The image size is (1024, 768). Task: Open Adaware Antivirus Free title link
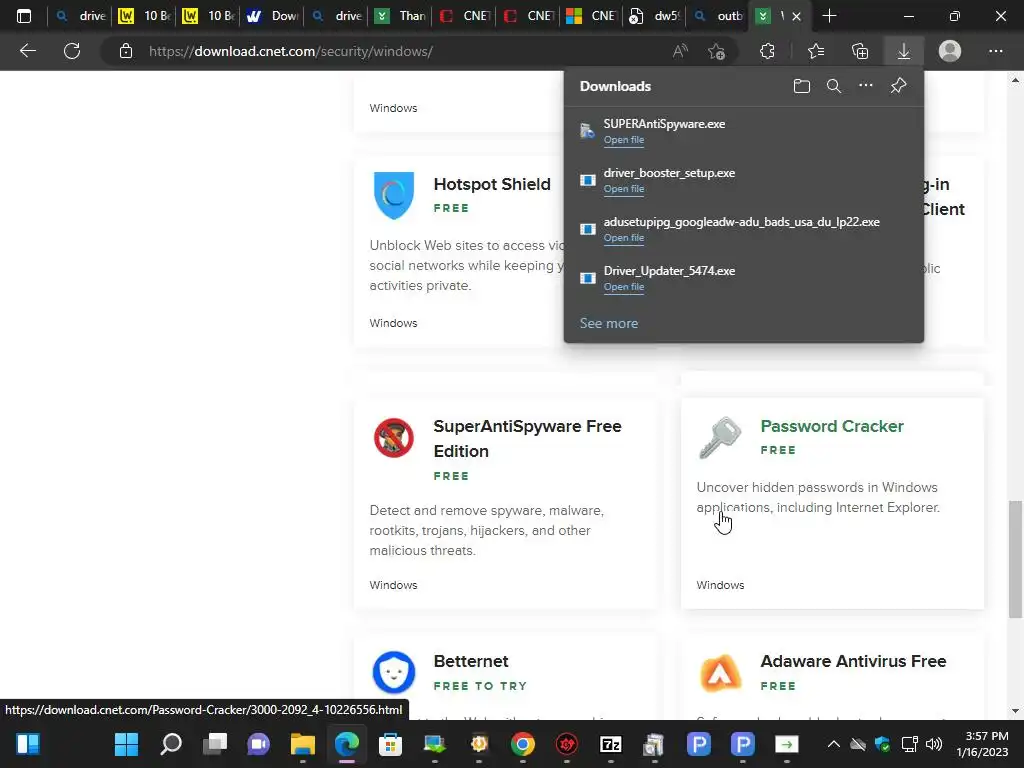coord(853,661)
